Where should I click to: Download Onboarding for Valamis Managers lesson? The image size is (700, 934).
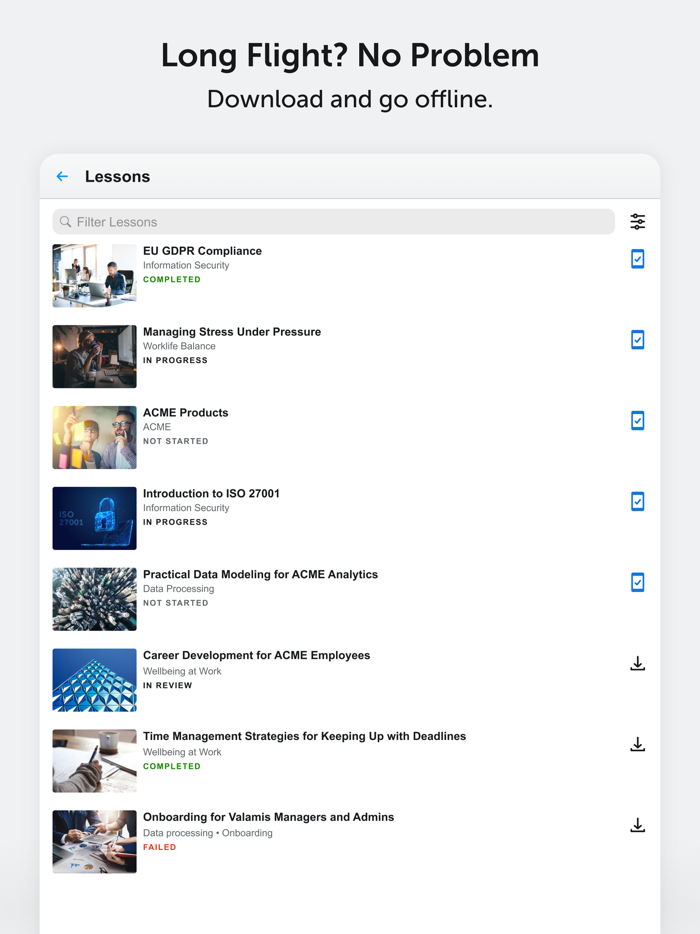point(637,825)
